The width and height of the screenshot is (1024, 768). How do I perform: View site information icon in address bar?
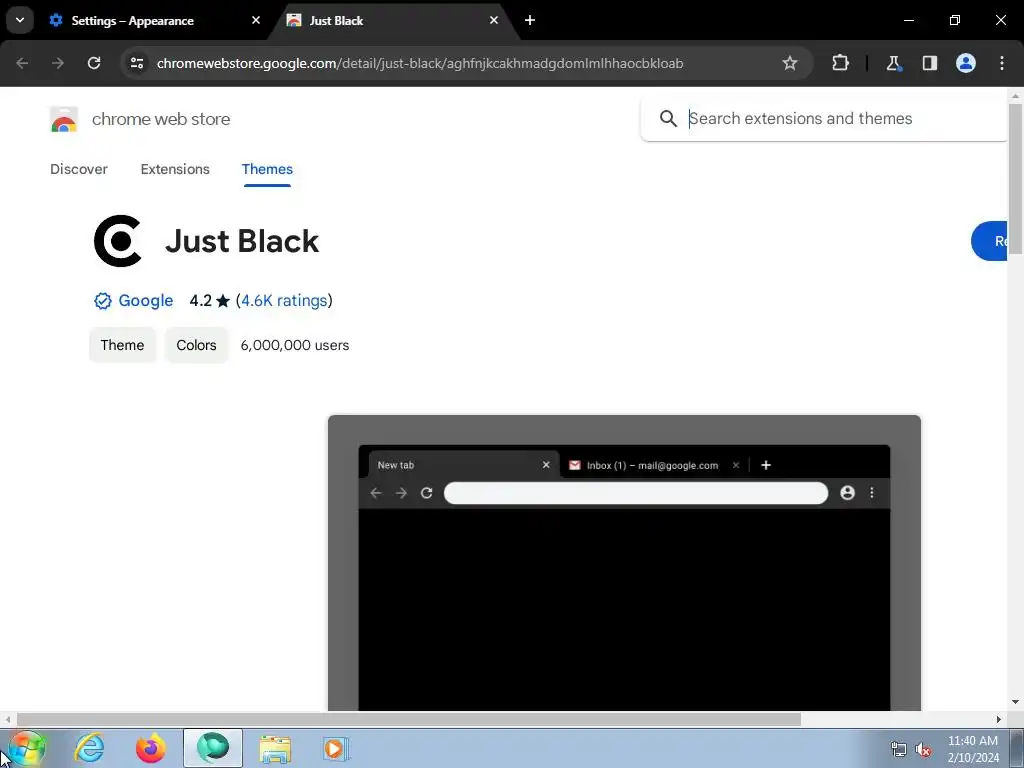pos(136,63)
